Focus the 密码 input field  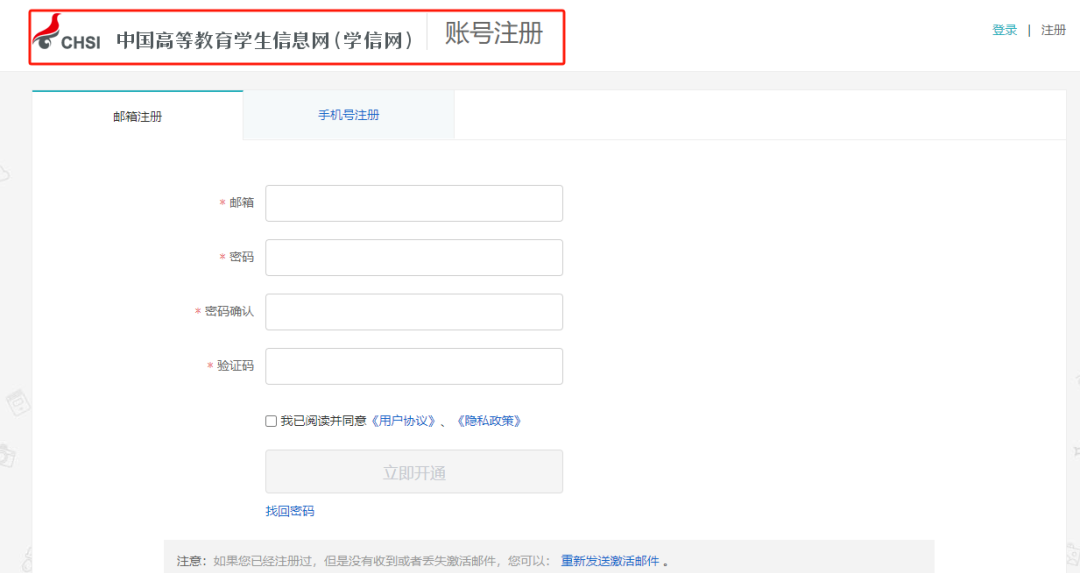(x=414, y=258)
